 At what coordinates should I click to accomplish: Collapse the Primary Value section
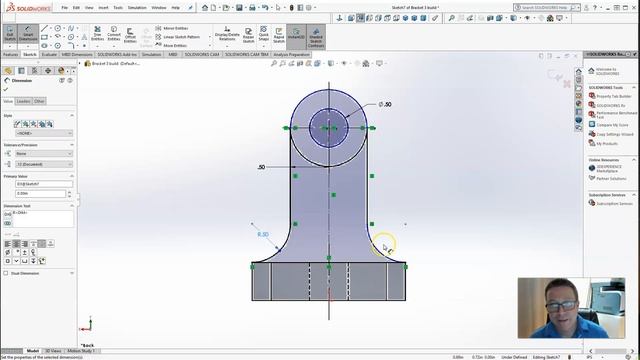tap(72, 176)
